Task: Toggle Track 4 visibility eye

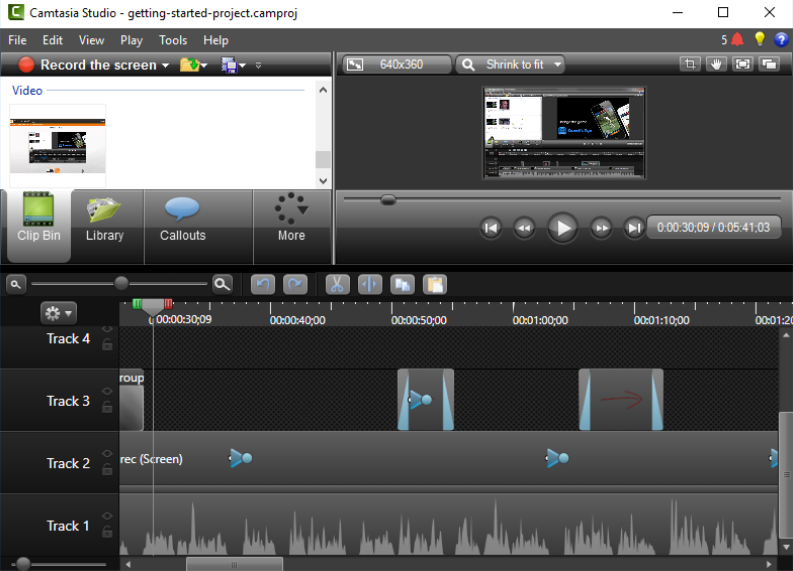Action: pos(107,330)
